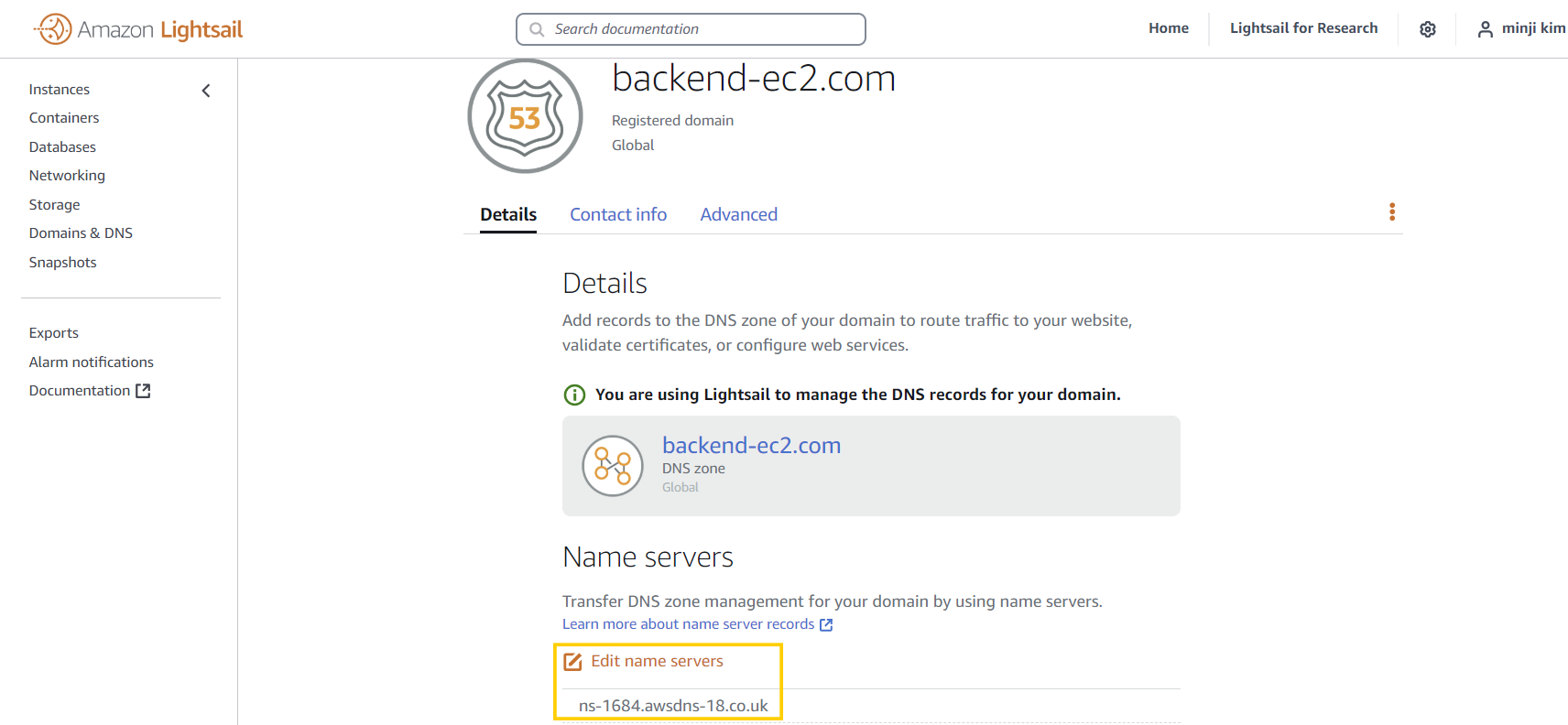1568x725 pixels.
Task: Open Snapshots in the sidebar
Action: [62, 263]
